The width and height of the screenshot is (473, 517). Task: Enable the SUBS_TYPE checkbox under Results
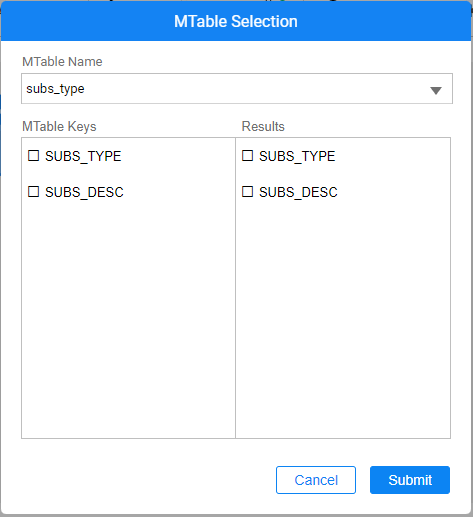click(x=247, y=156)
